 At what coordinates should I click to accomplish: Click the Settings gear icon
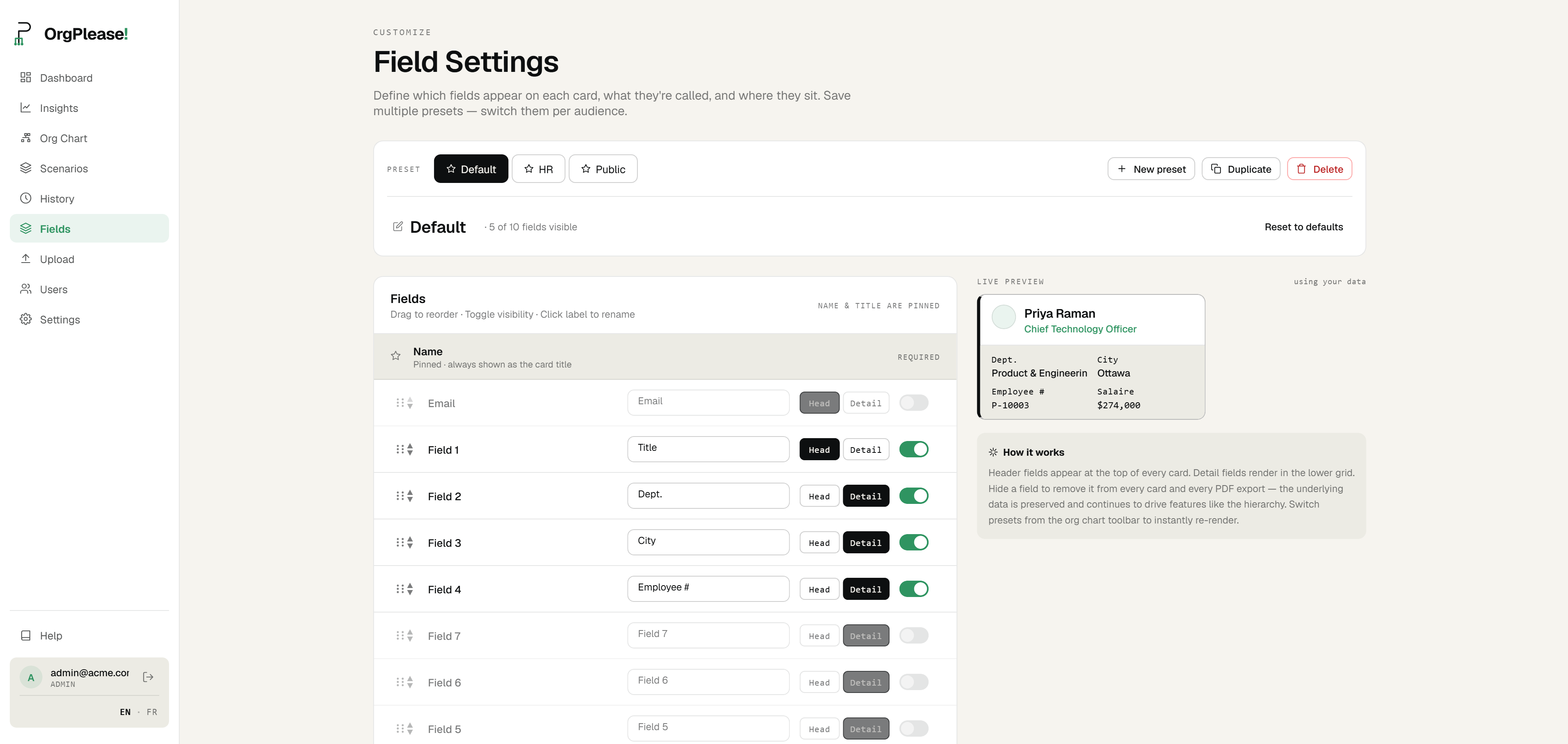[x=26, y=320]
